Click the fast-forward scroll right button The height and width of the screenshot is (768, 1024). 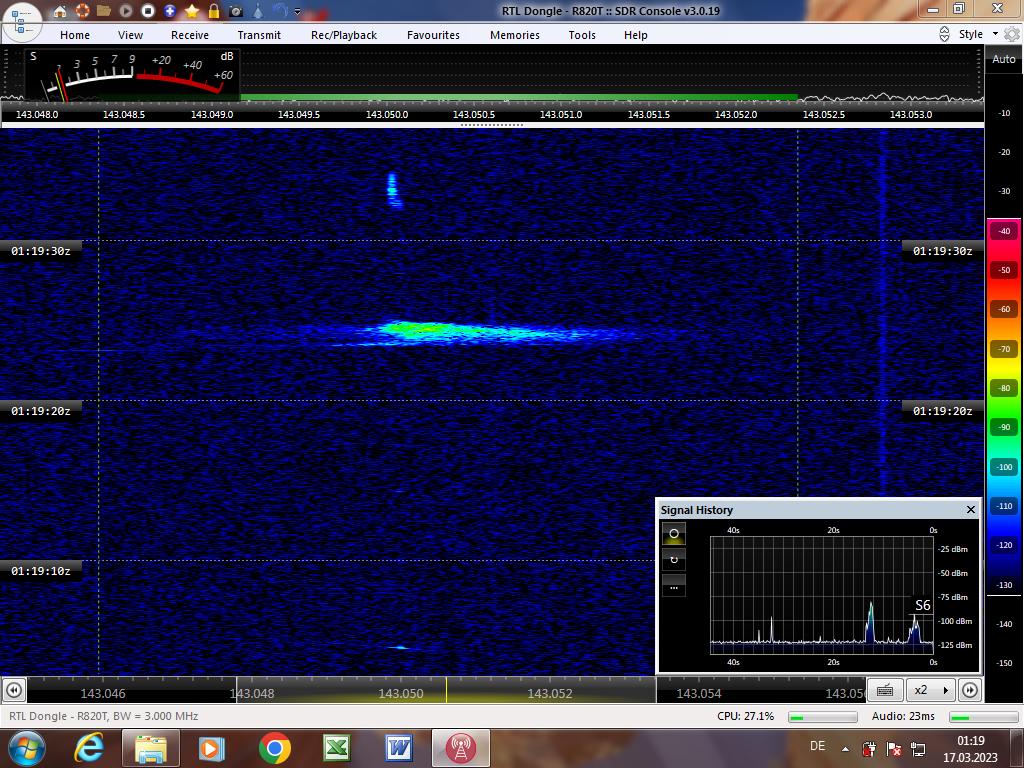[x=970, y=690]
